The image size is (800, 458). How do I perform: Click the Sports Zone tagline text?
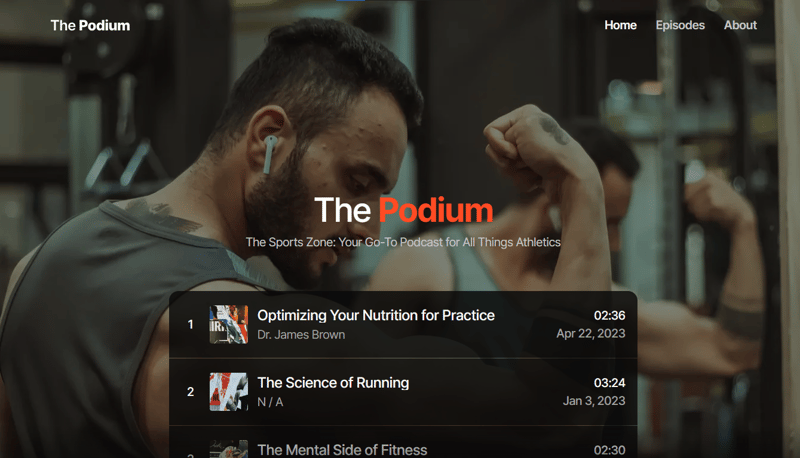pos(403,242)
